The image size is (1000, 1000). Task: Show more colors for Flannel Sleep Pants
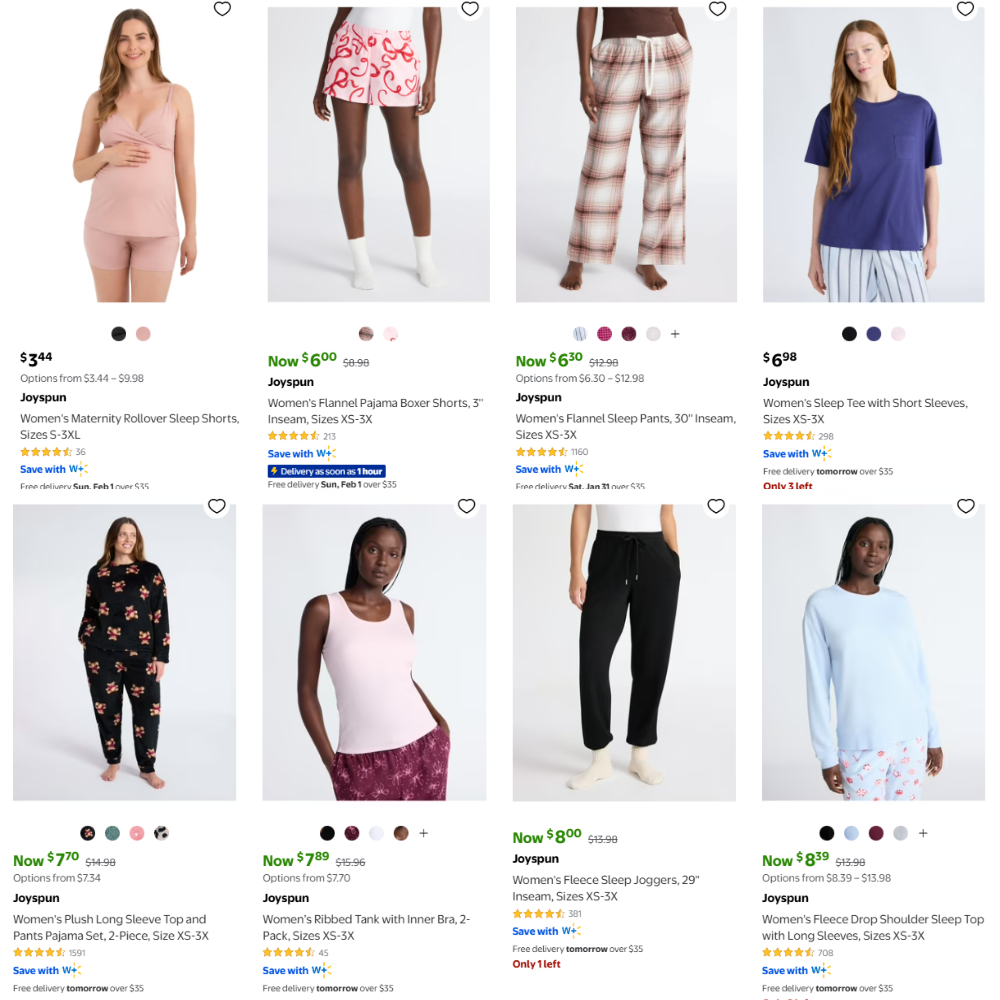pos(675,334)
